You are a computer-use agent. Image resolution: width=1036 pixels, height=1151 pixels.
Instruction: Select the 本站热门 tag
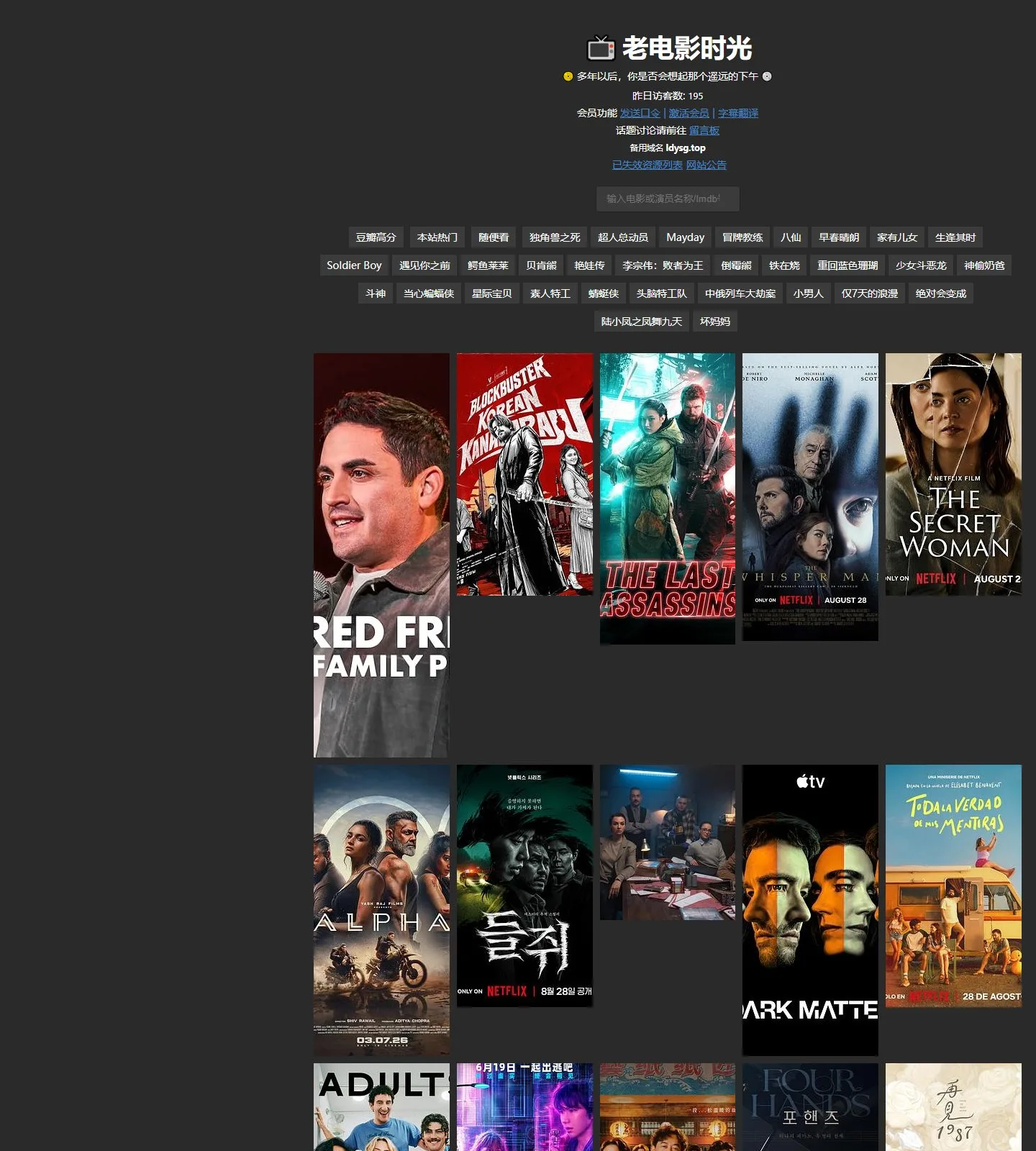point(437,237)
